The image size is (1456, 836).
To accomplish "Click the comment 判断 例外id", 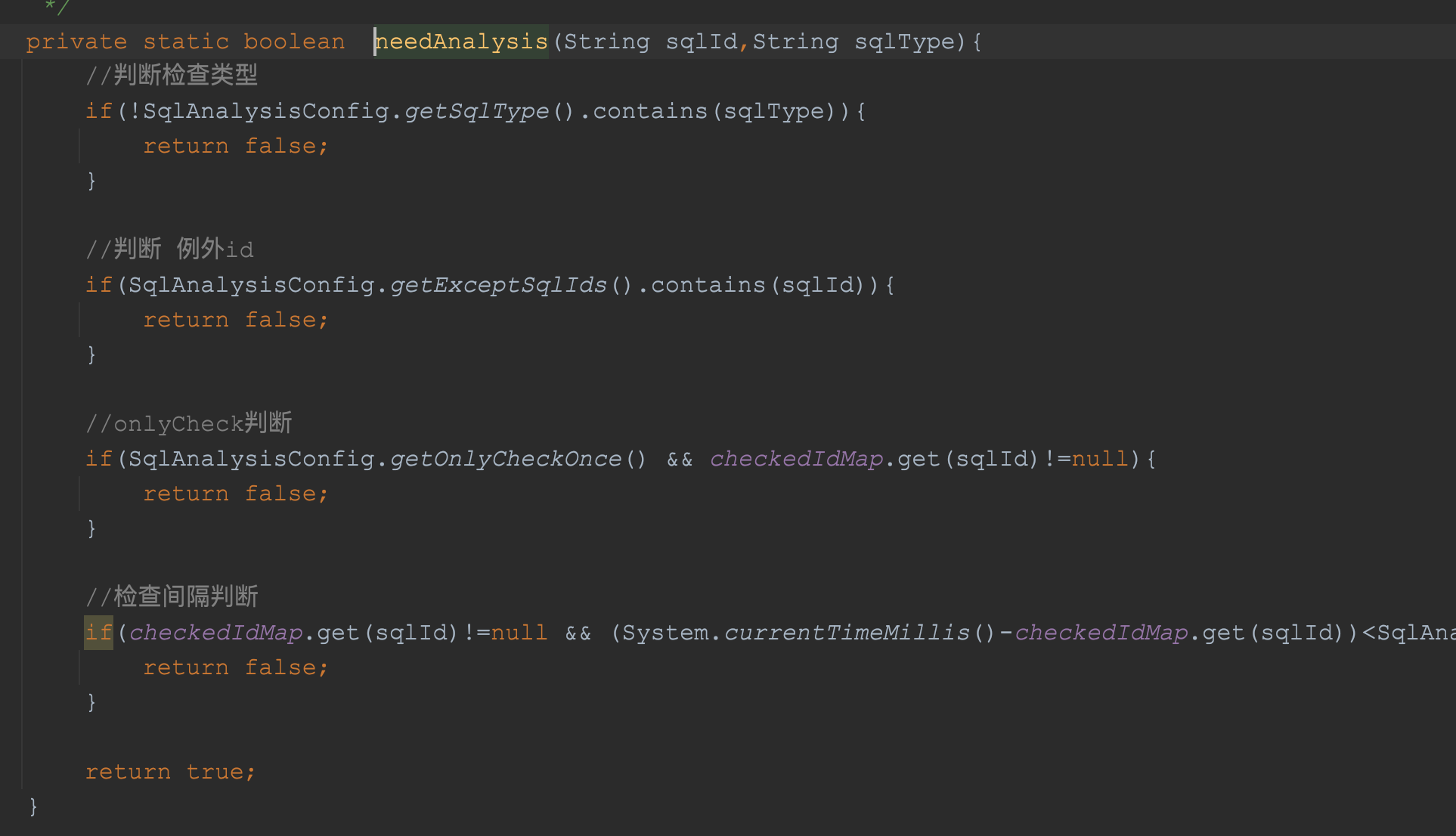I will [170, 249].
